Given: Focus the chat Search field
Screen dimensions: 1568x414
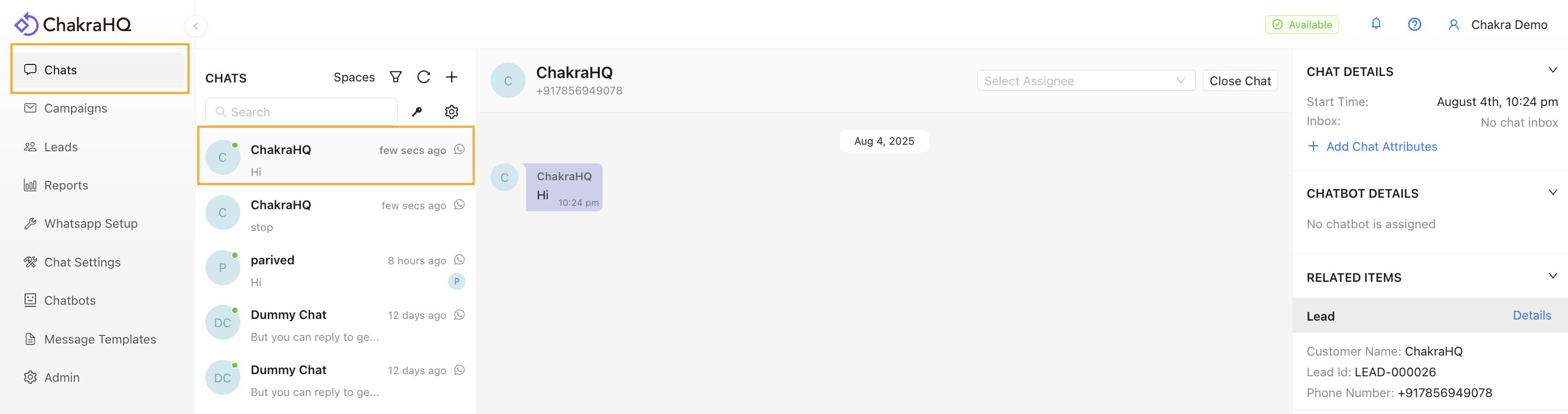Looking at the screenshot, I should [301, 112].
